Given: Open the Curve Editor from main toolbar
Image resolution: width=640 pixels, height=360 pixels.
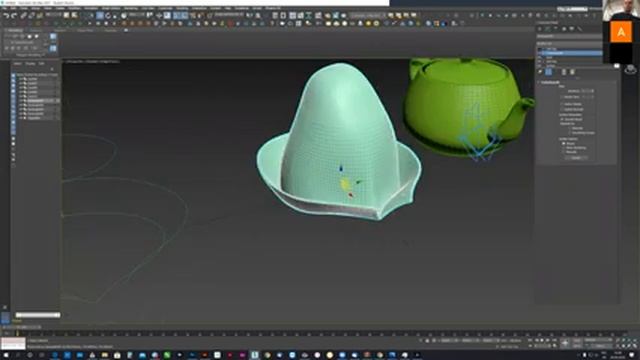Looking at the screenshot, I should point(300,15).
